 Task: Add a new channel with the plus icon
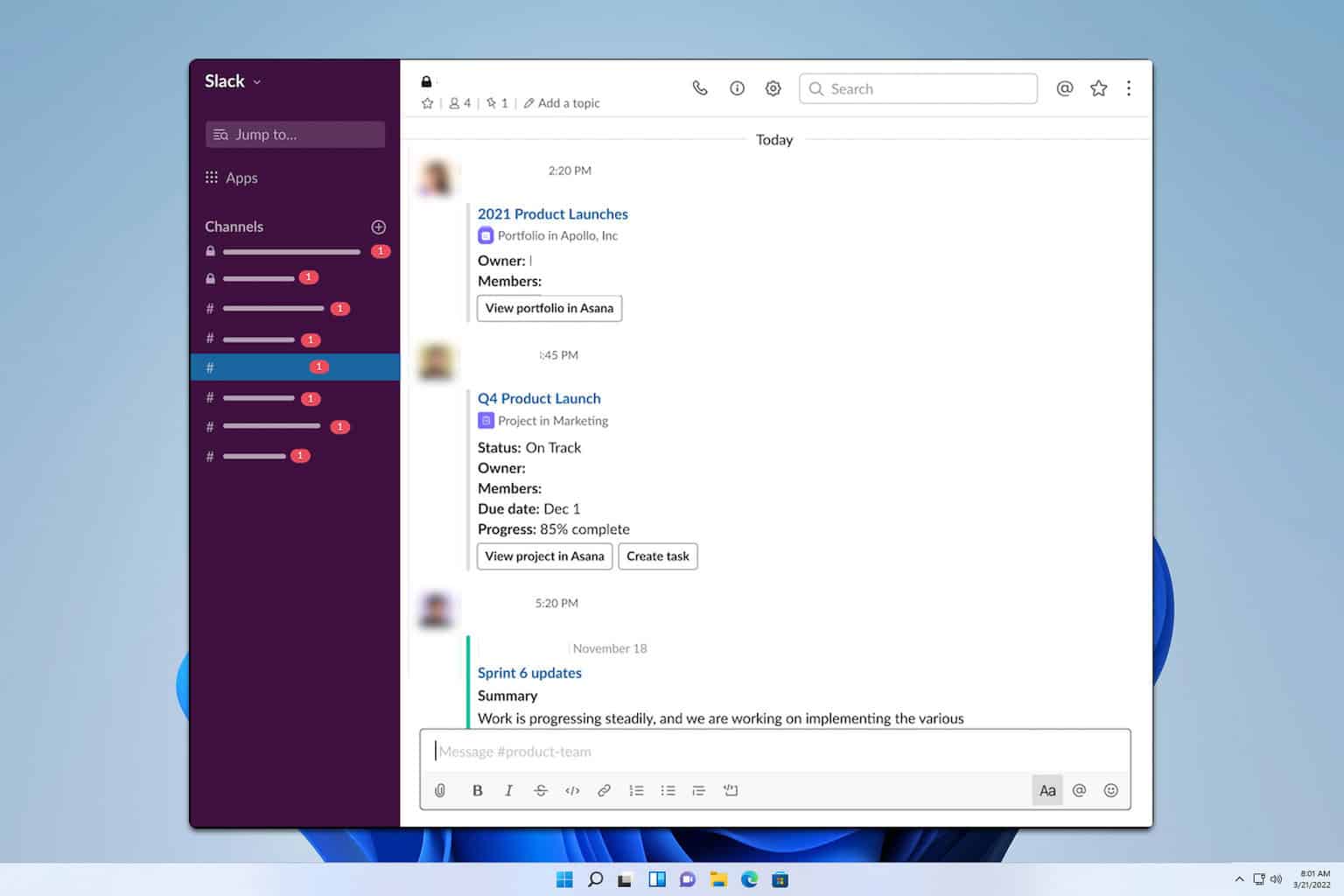(378, 227)
